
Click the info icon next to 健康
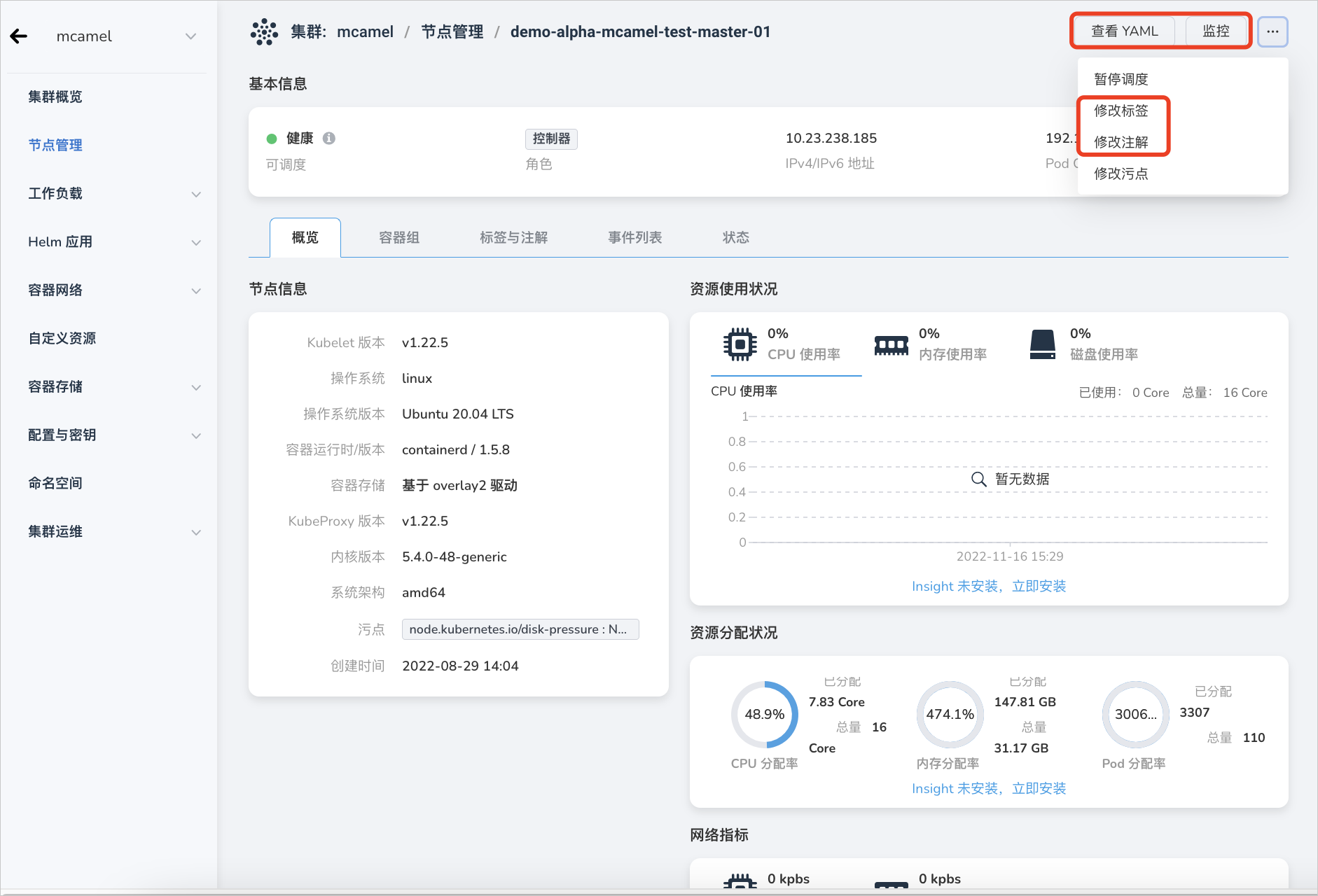(328, 138)
